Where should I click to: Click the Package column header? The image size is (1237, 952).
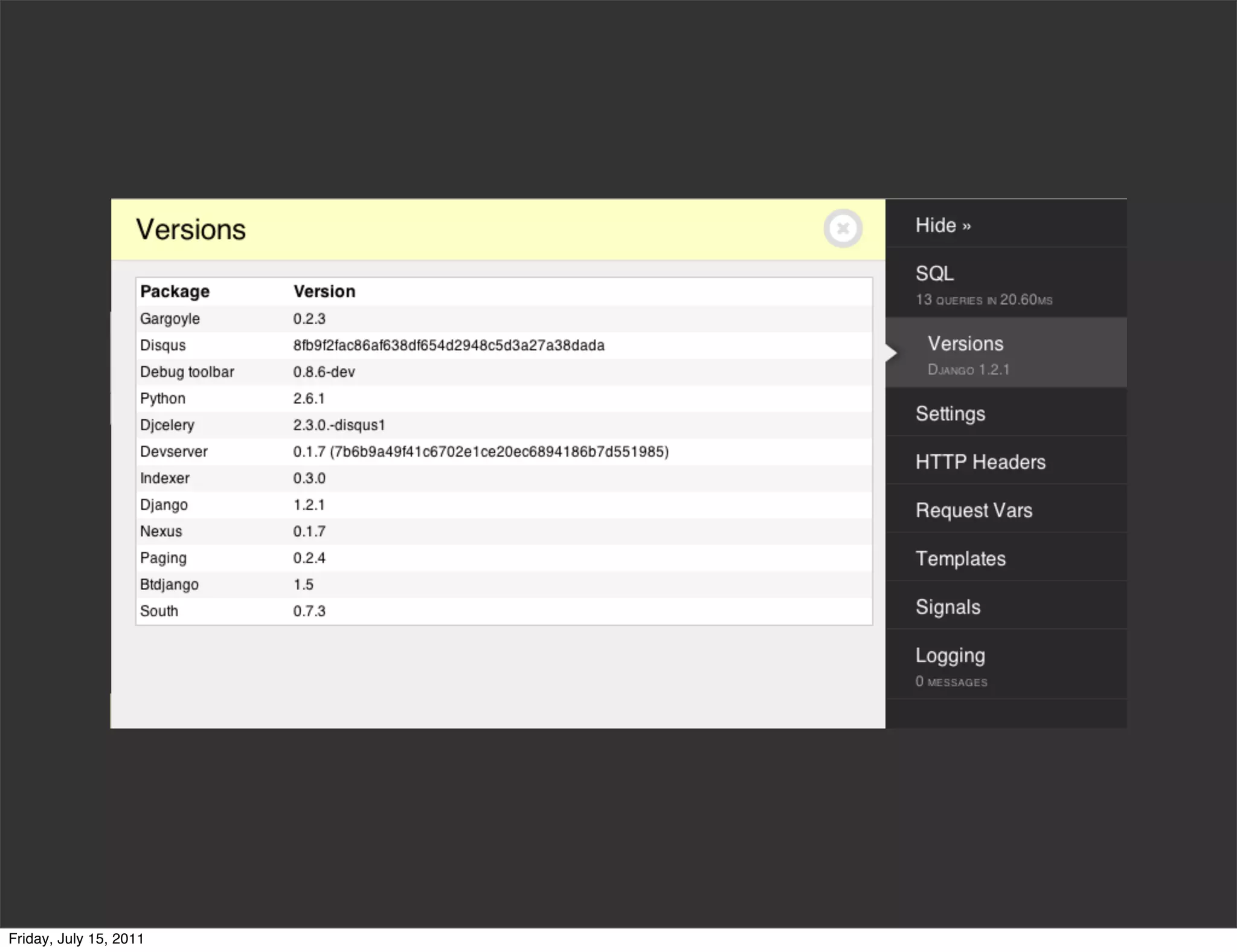click(175, 291)
